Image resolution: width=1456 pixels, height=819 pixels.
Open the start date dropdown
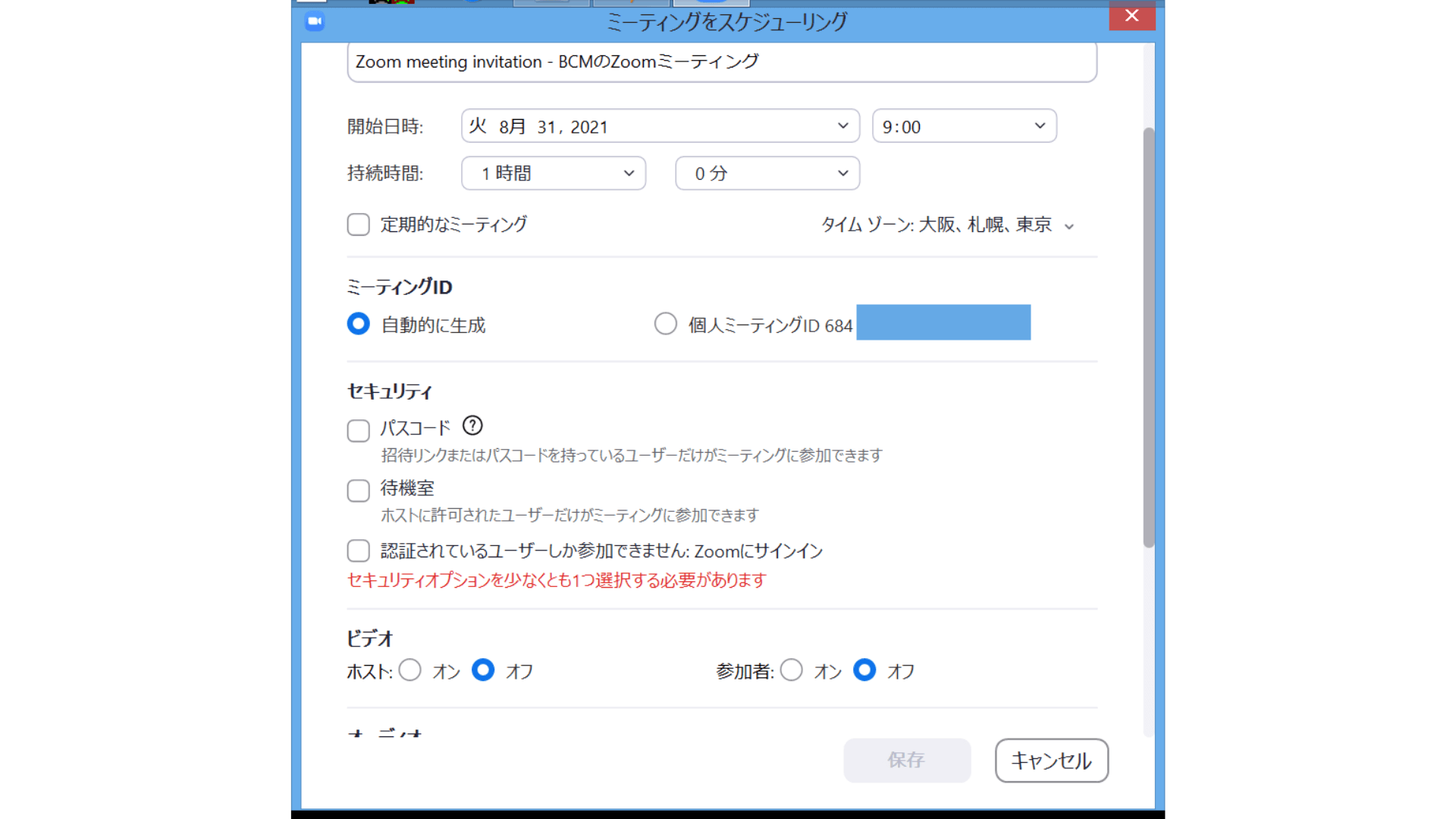(x=842, y=126)
